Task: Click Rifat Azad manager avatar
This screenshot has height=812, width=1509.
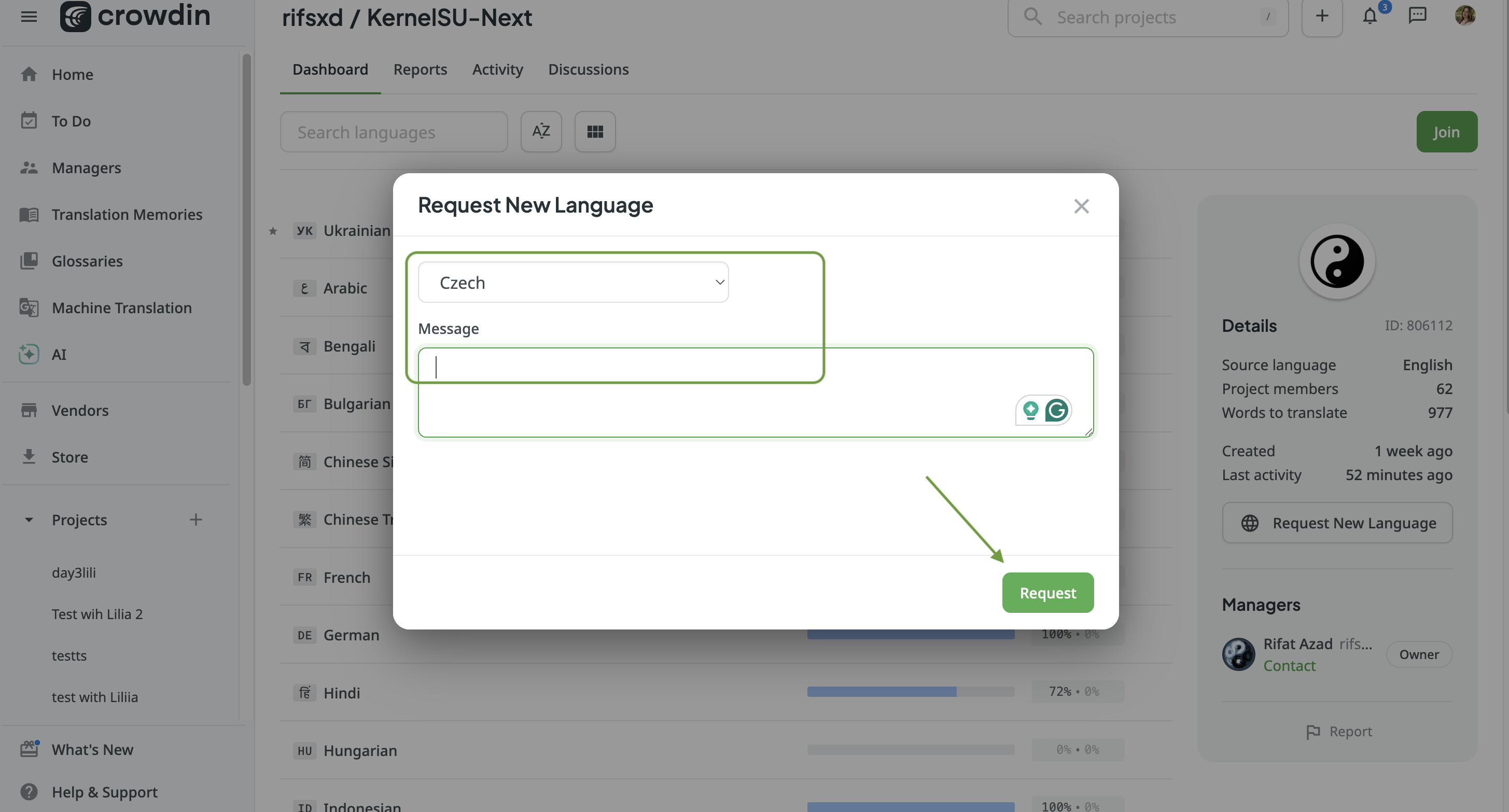Action: (1238, 654)
